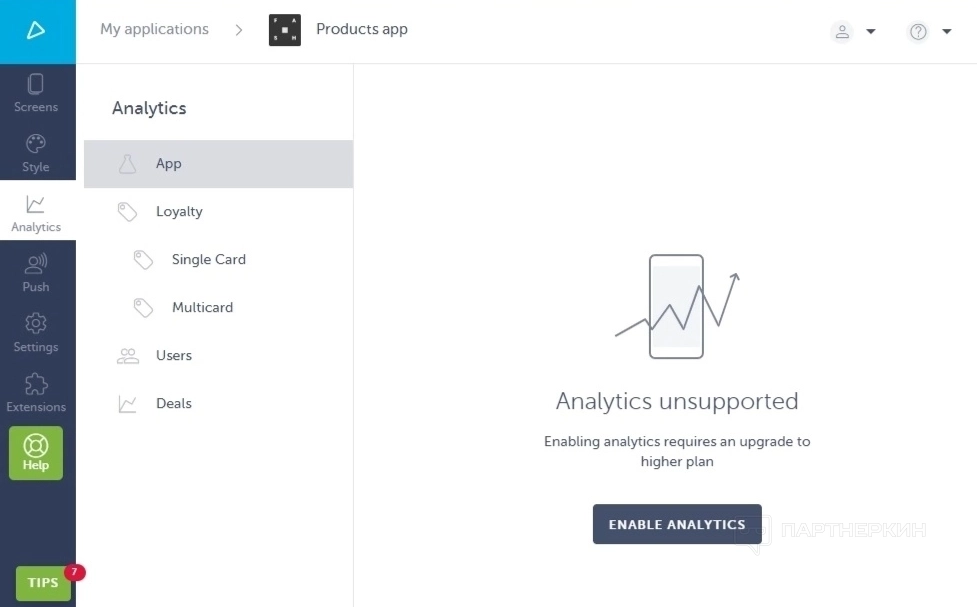Click the app logo in top-left corner
Image resolution: width=977 pixels, height=607 pixels.
pos(37,31)
